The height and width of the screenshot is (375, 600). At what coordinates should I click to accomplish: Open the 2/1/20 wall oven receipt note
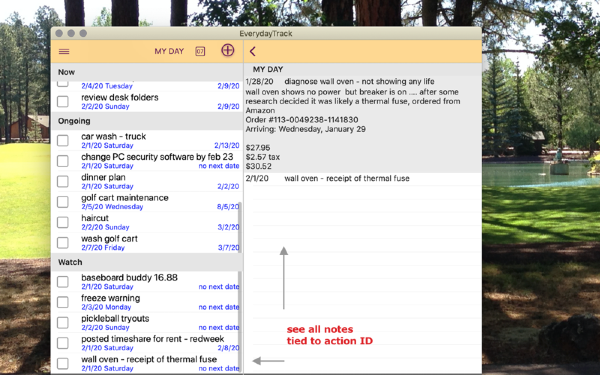362,179
